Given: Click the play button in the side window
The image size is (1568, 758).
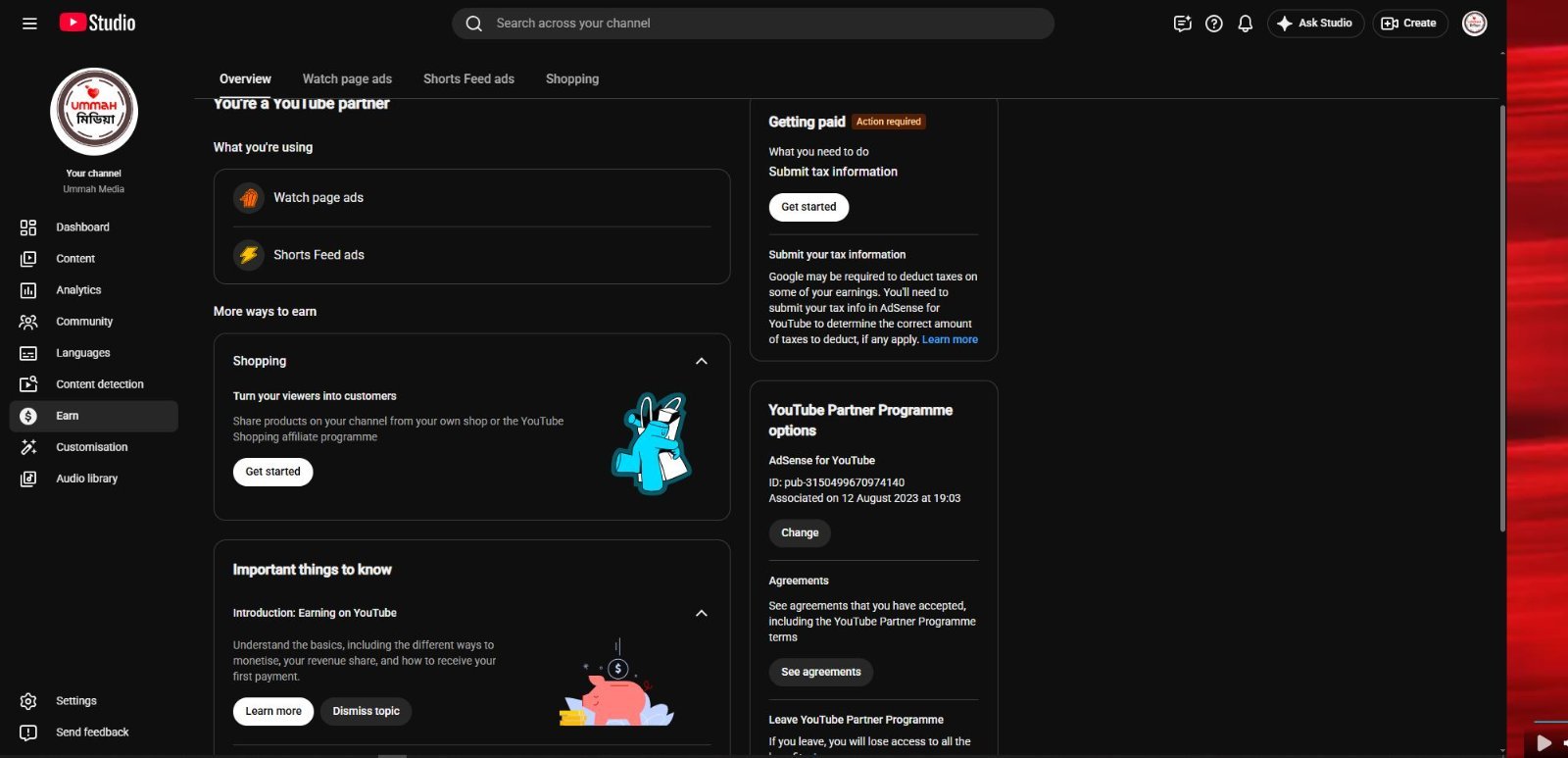Looking at the screenshot, I should click(1543, 743).
